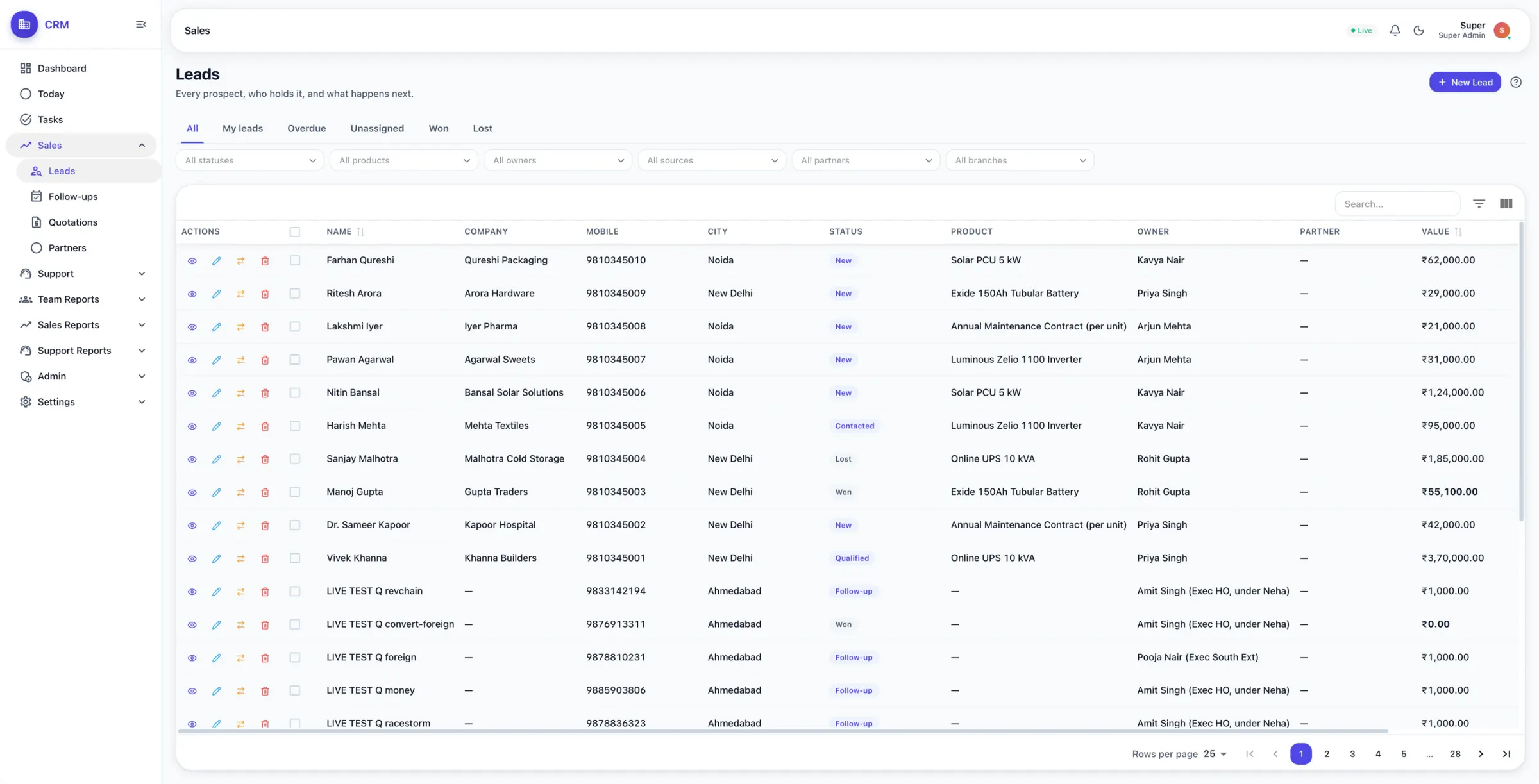Collapse the sidebar with the menu icon
Viewport: 1539px width, 784px height.
click(141, 24)
